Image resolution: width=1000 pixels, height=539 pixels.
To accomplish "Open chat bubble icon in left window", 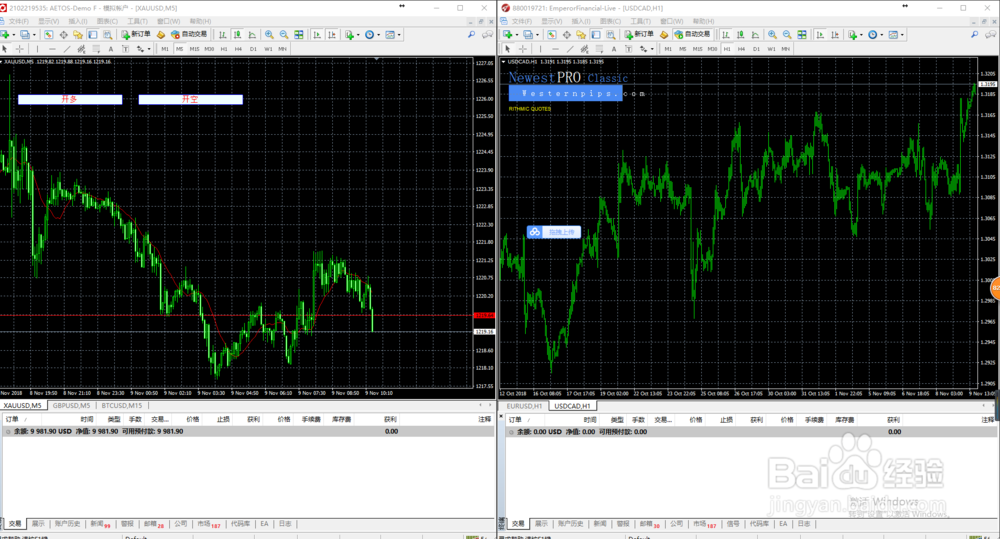I will [488, 34].
